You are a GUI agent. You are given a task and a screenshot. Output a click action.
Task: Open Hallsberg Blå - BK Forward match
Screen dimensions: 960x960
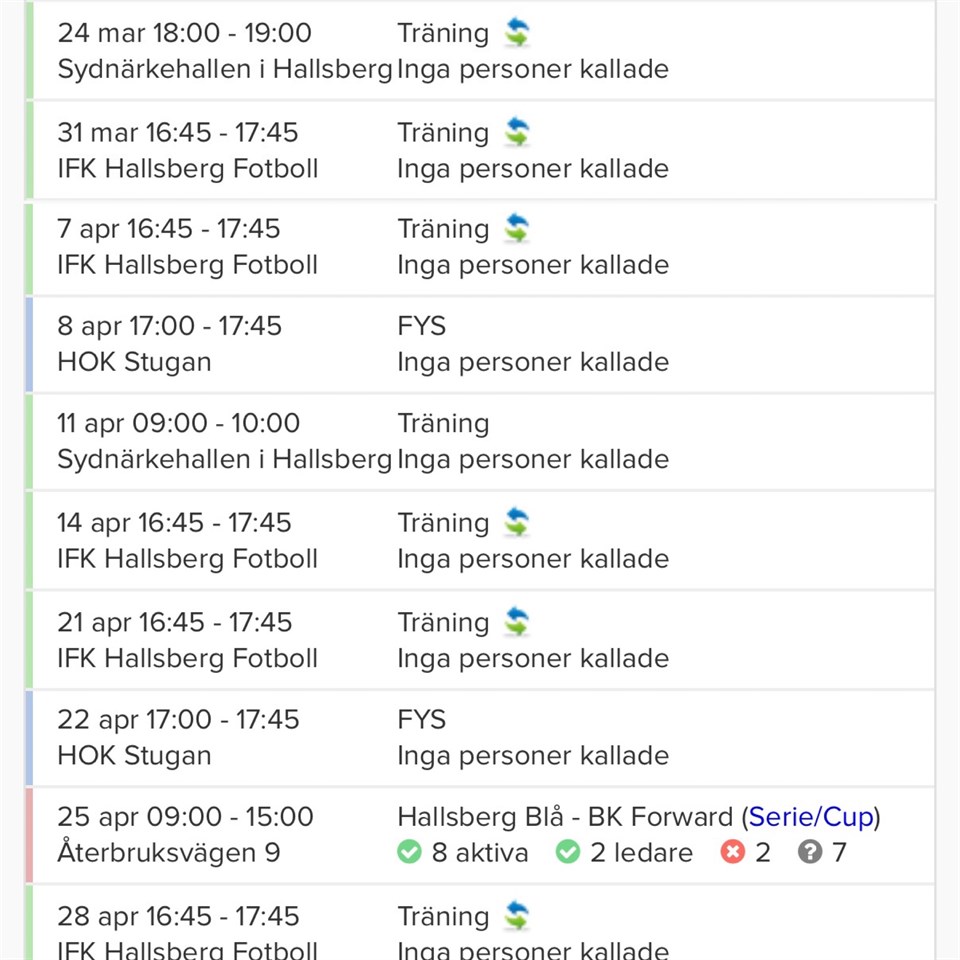(565, 817)
